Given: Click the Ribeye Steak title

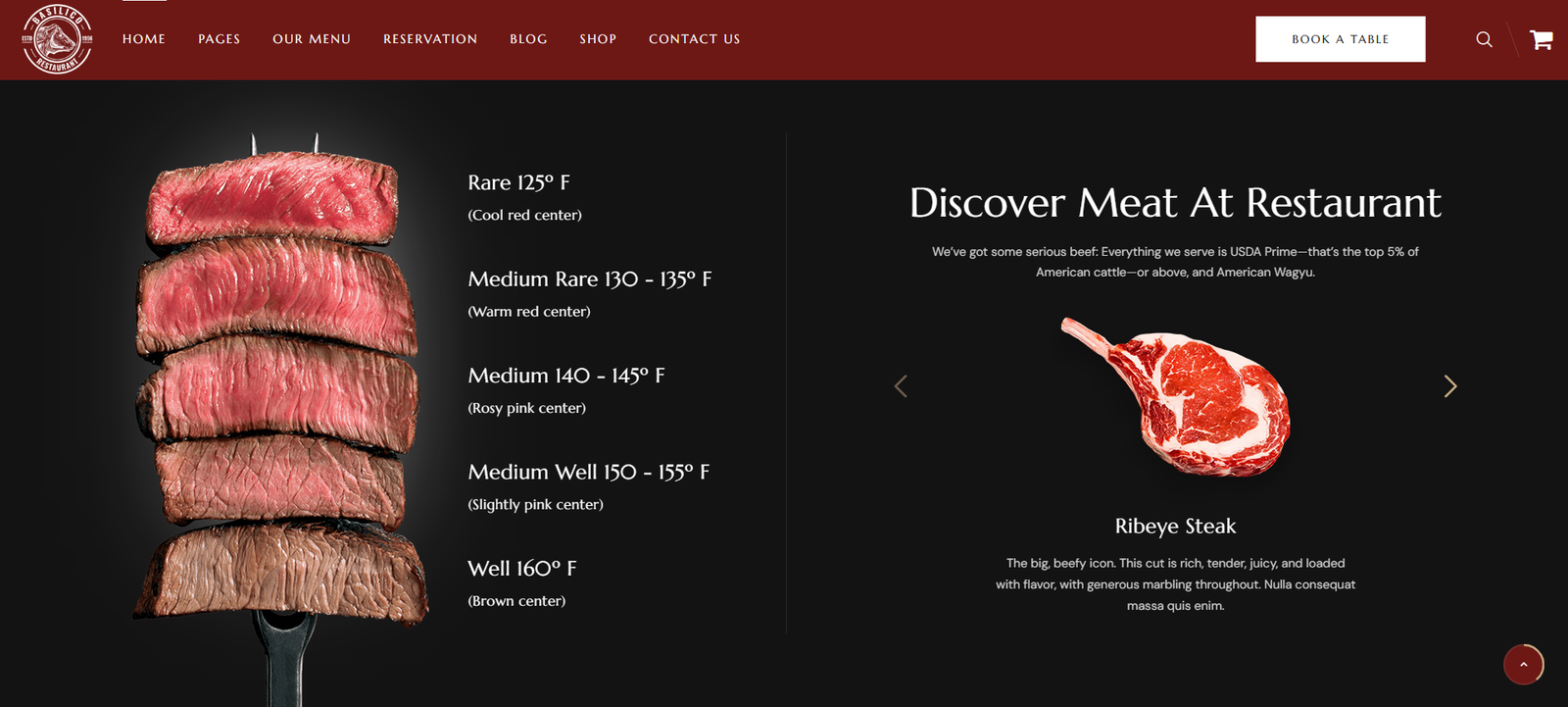Looking at the screenshot, I should pos(1175,527).
